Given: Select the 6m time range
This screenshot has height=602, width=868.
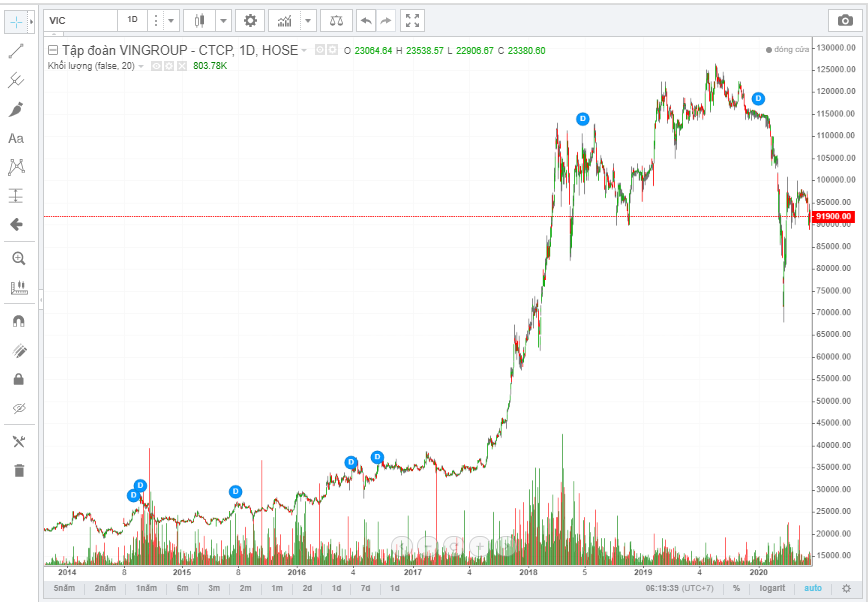Looking at the screenshot, I should 182,588.
